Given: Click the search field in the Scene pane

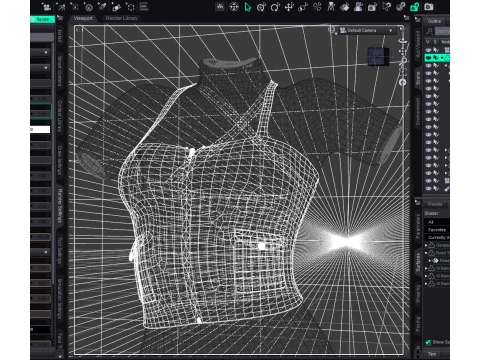Looking at the screenshot, I should (442, 31).
